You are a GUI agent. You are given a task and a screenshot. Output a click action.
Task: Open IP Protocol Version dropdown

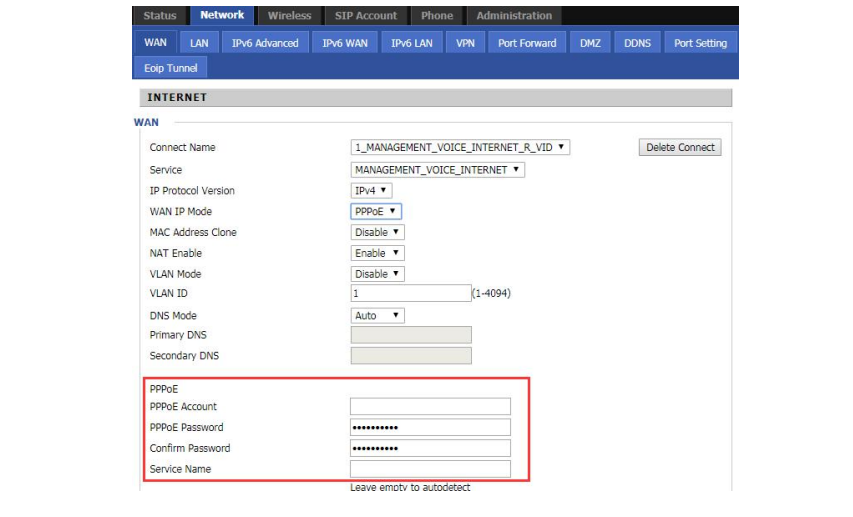point(371,190)
